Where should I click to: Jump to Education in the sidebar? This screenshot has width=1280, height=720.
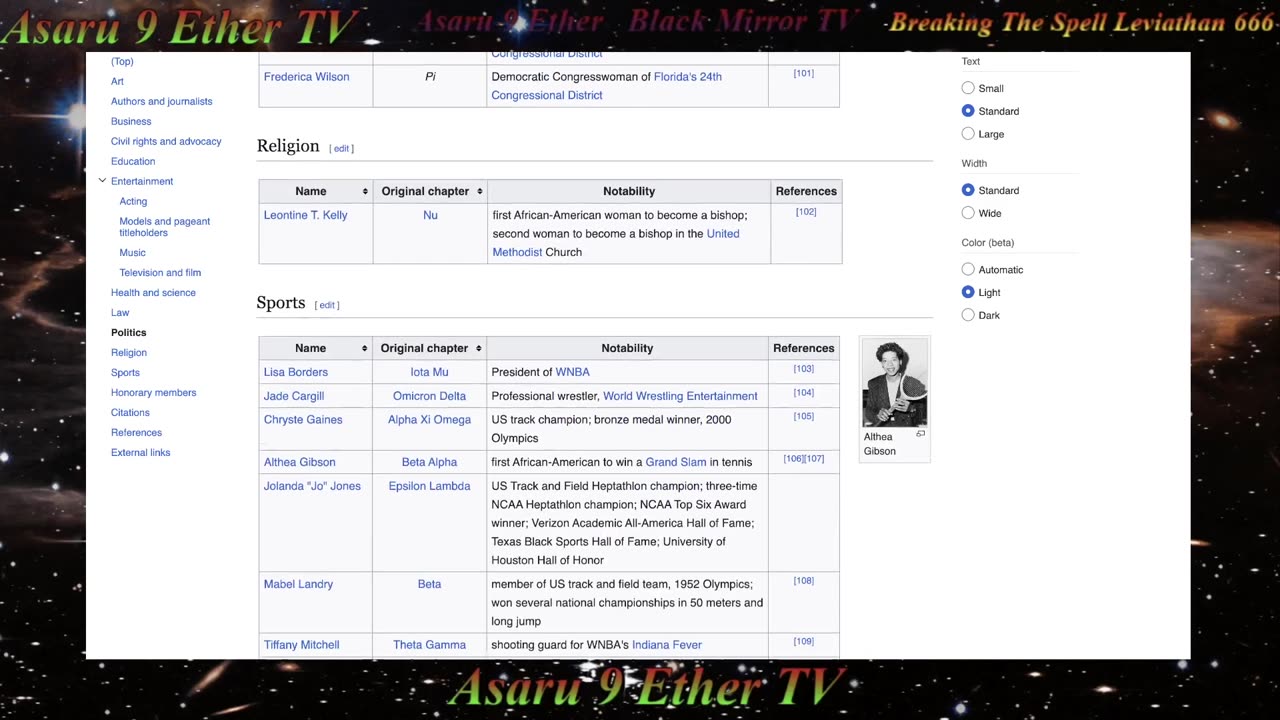click(x=133, y=161)
